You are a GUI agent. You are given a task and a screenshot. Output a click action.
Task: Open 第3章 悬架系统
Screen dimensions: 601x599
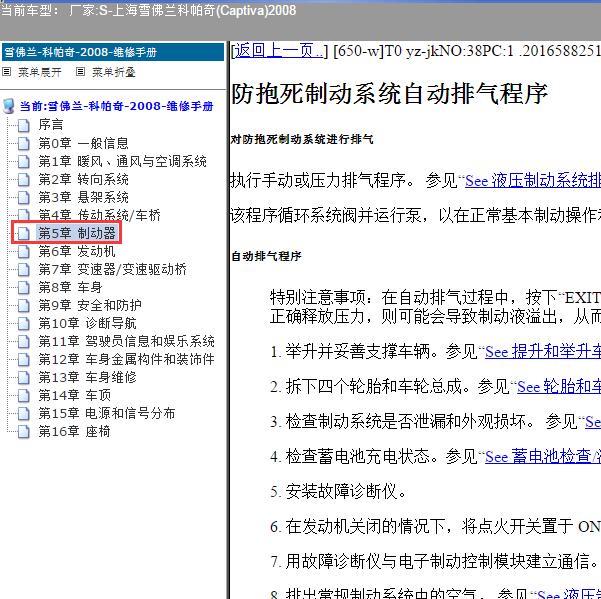[83, 197]
